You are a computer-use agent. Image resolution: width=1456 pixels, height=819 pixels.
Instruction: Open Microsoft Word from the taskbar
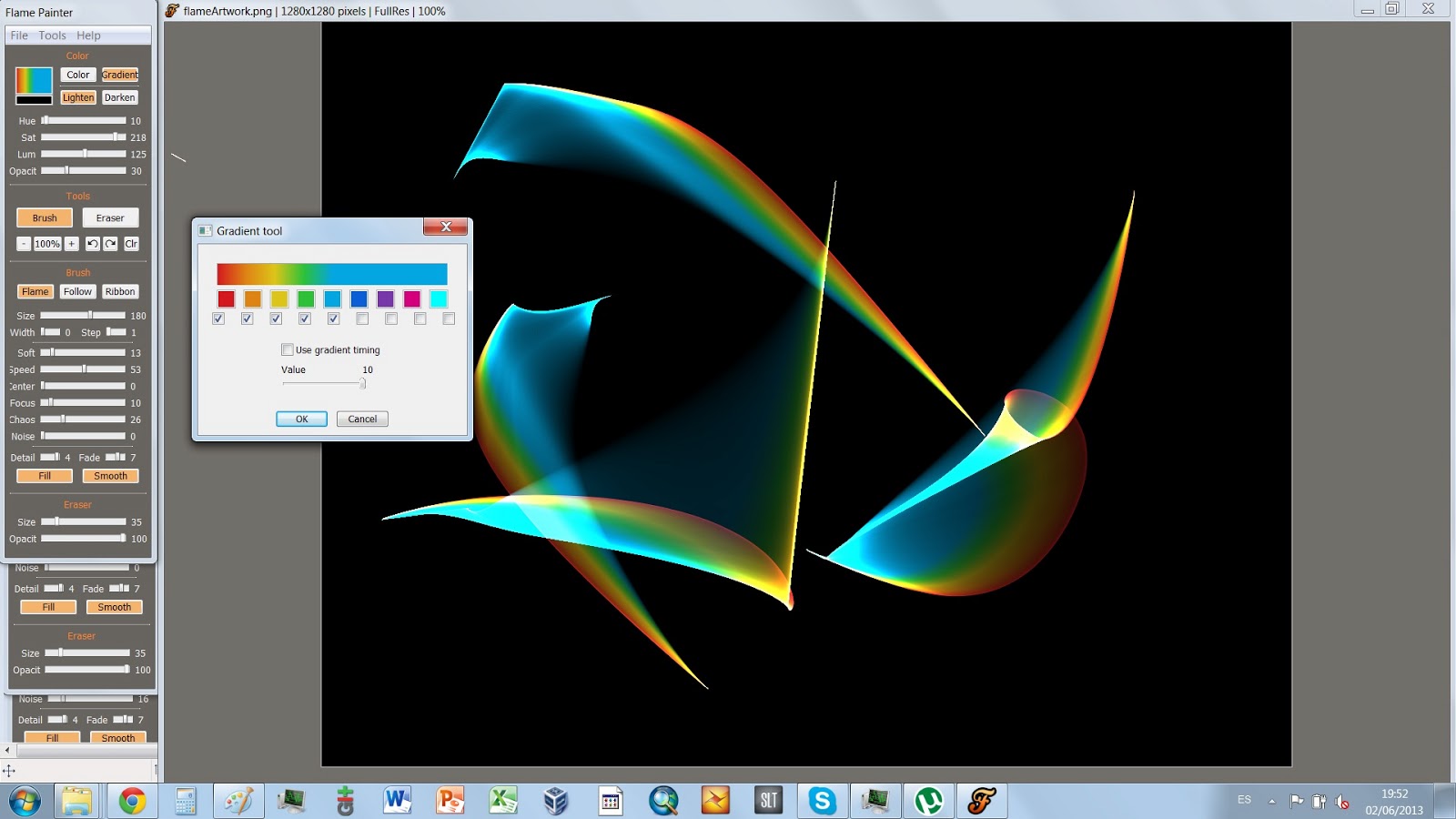pos(397,801)
